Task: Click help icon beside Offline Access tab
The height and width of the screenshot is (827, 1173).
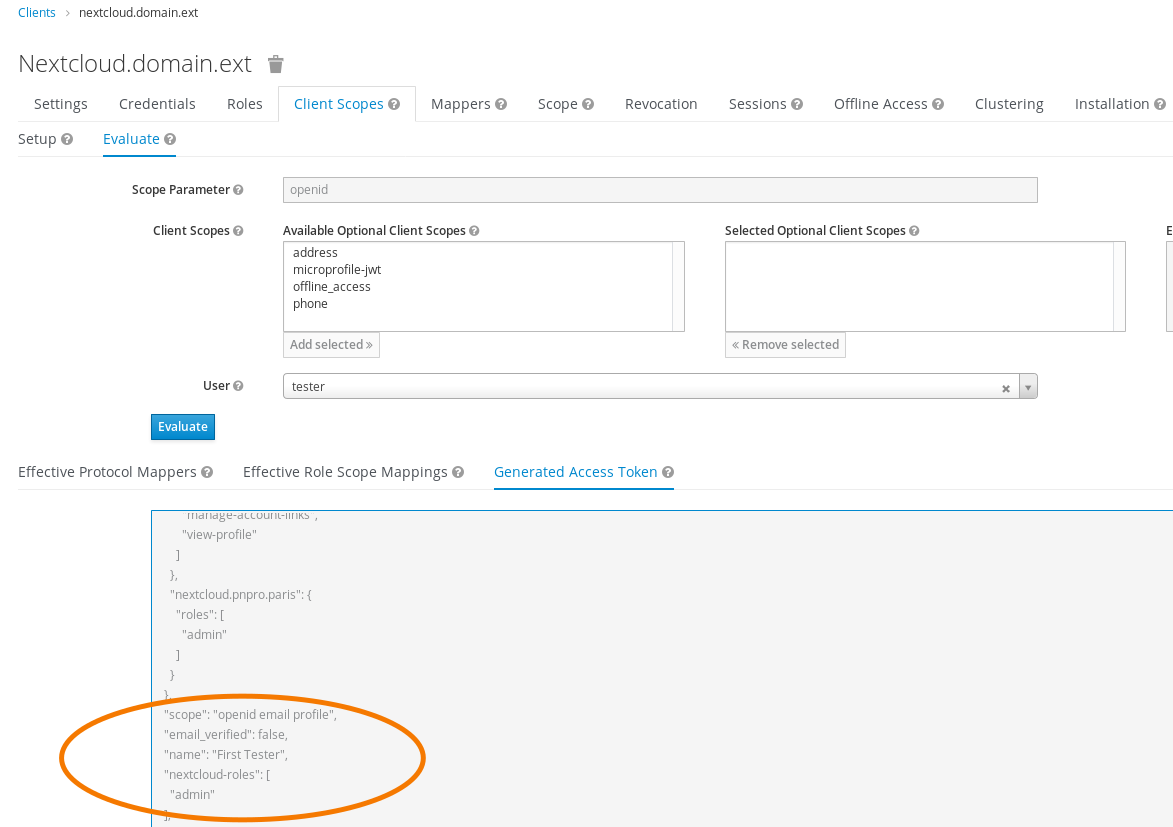Action: point(939,103)
